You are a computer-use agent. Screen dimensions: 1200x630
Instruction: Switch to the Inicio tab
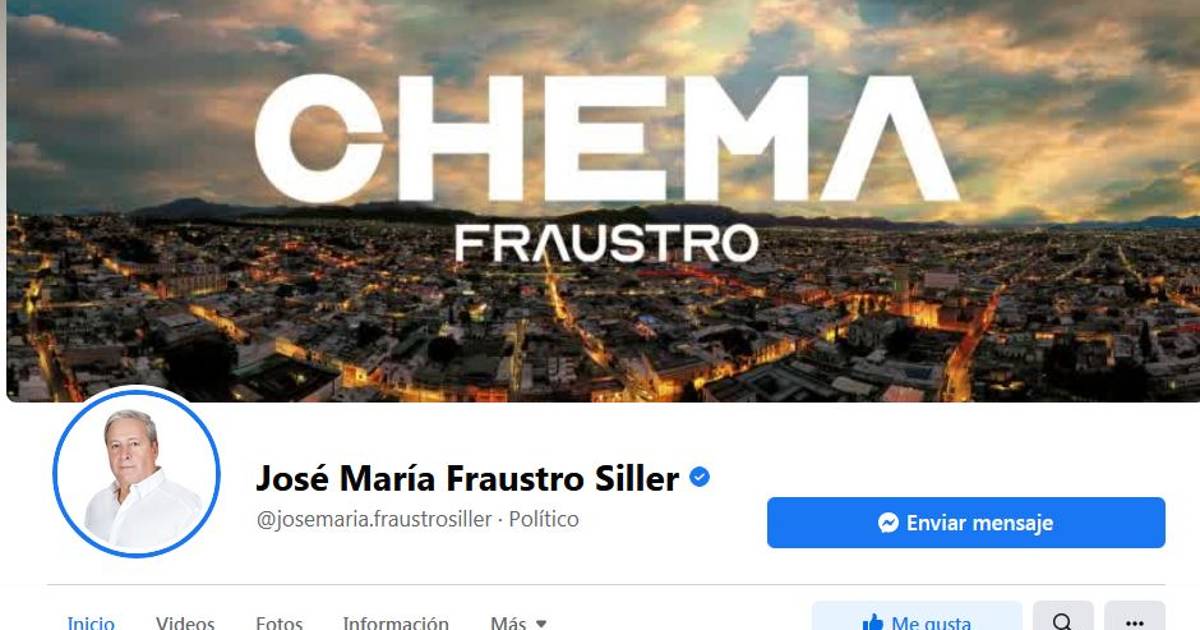91,623
